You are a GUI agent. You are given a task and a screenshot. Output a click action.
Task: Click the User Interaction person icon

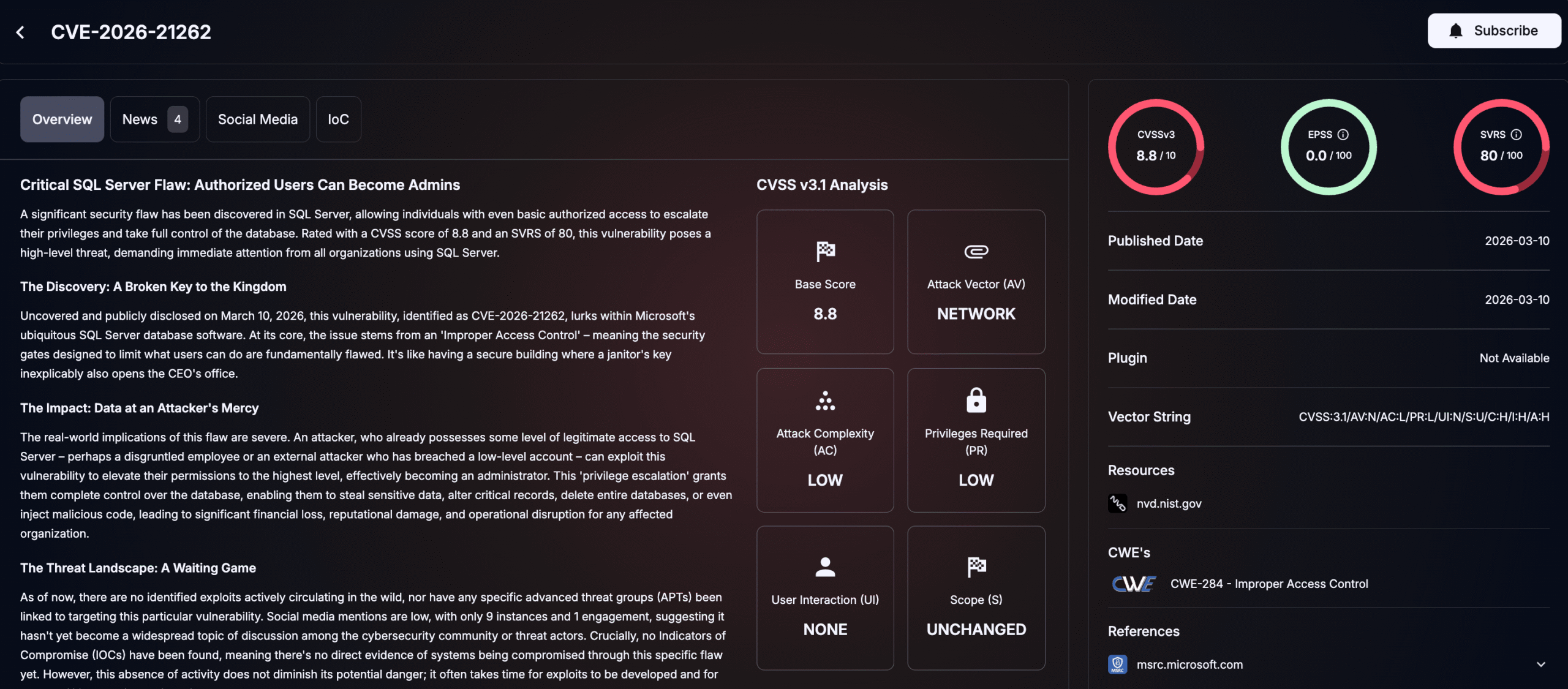(825, 567)
